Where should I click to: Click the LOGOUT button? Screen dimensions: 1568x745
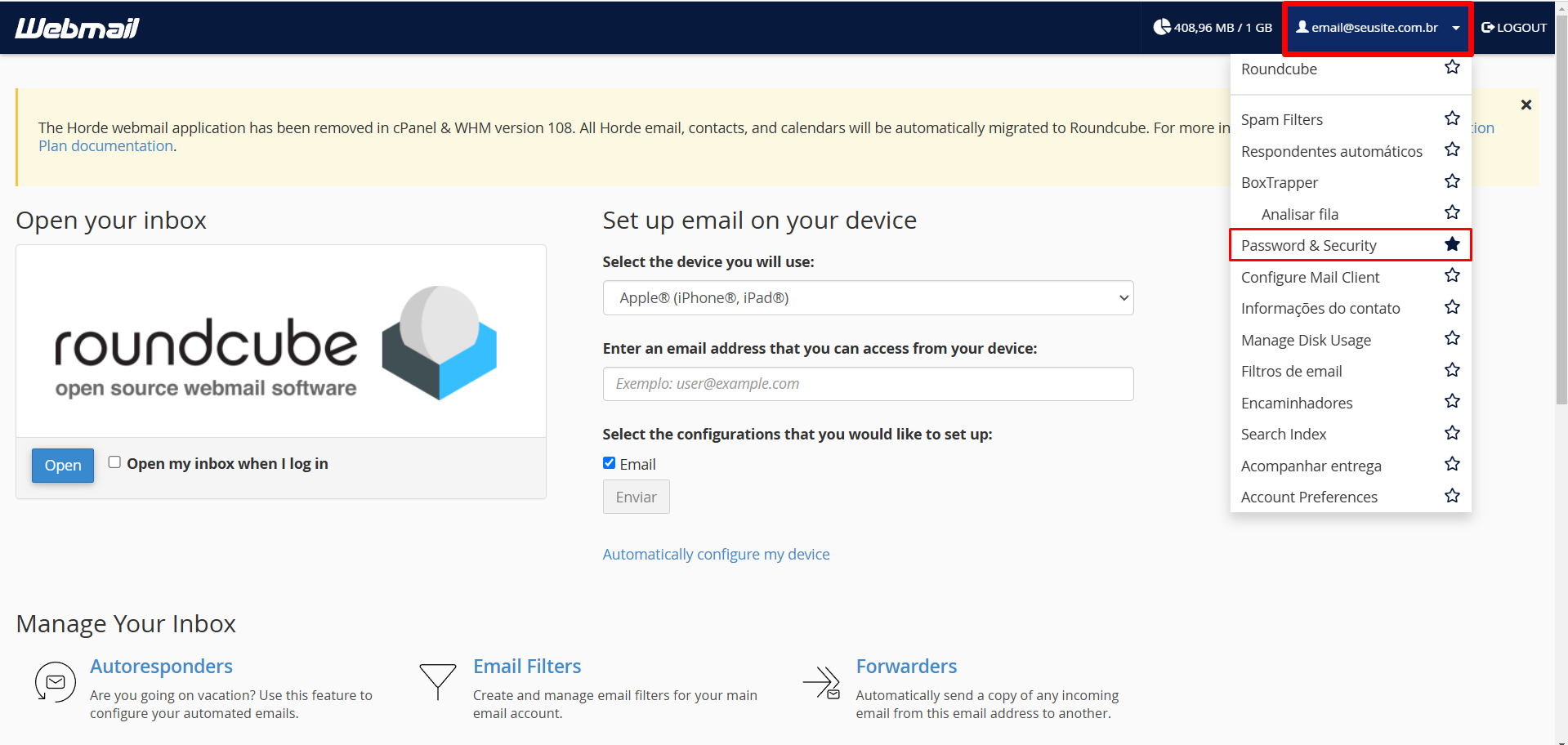click(x=1514, y=28)
